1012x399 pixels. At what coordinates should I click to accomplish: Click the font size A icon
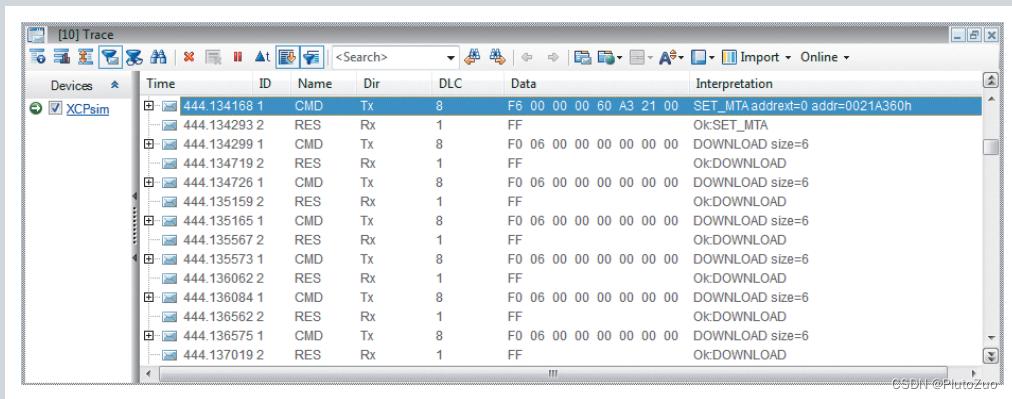point(668,57)
